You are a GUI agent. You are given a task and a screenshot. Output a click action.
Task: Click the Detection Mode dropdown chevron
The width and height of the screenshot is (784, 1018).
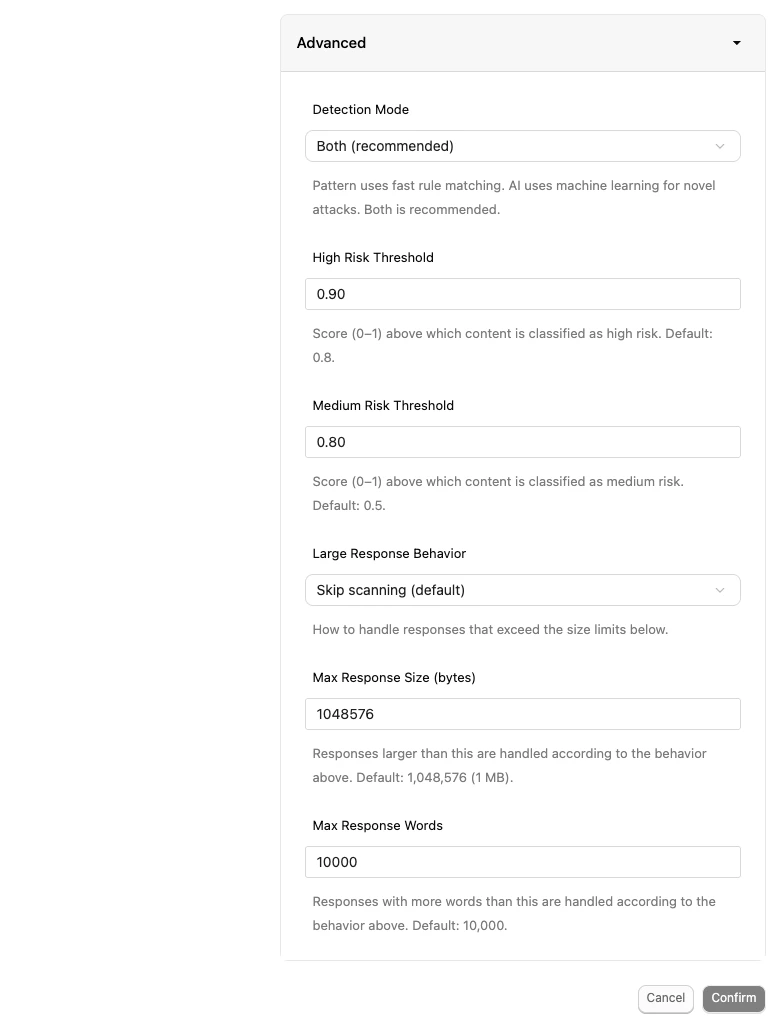tap(719, 145)
